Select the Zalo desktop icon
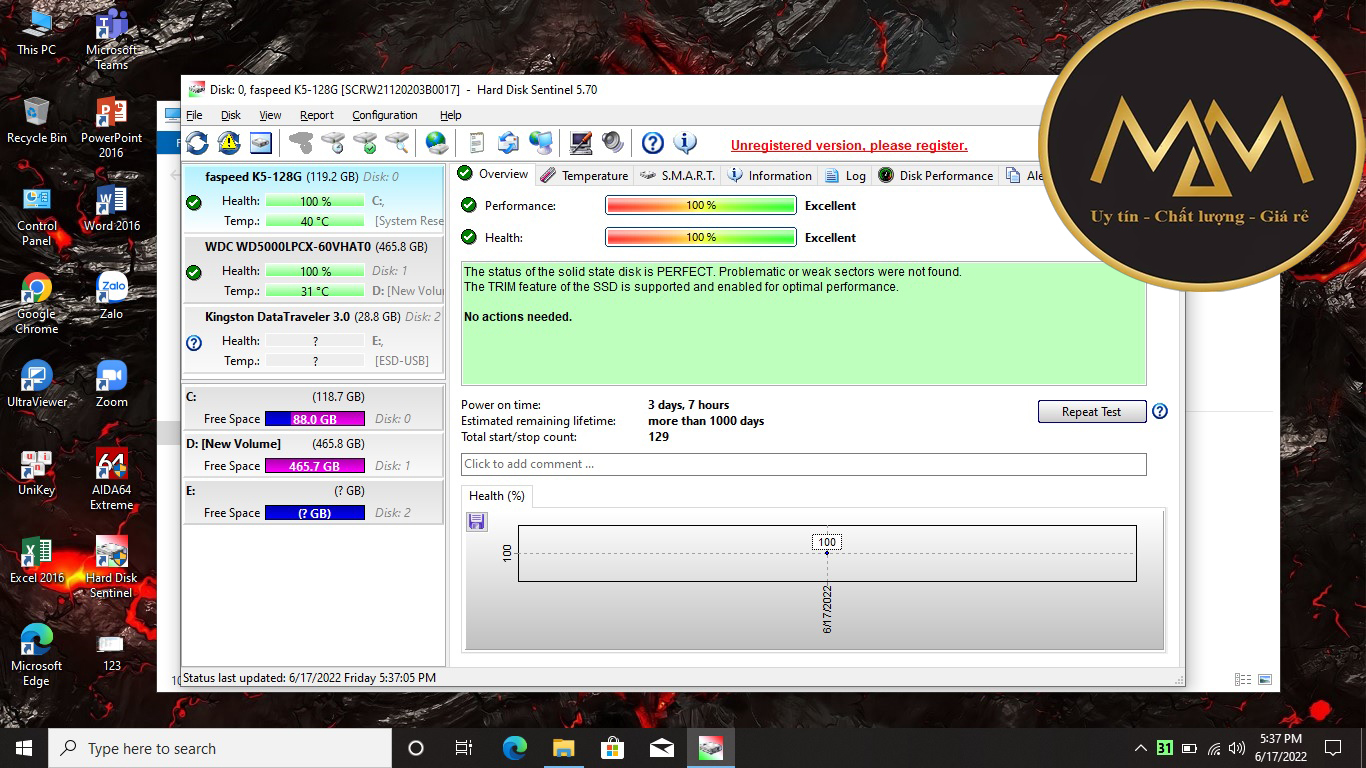Image resolution: width=1366 pixels, height=768 pixels. [111, 297]
